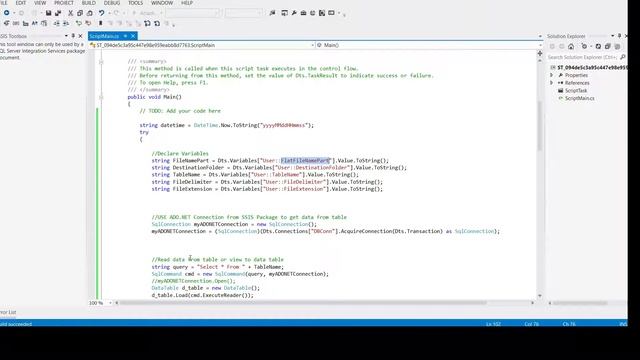Click the Save All icon
Viewport: 640px width, 360px height.
point(58,13)
